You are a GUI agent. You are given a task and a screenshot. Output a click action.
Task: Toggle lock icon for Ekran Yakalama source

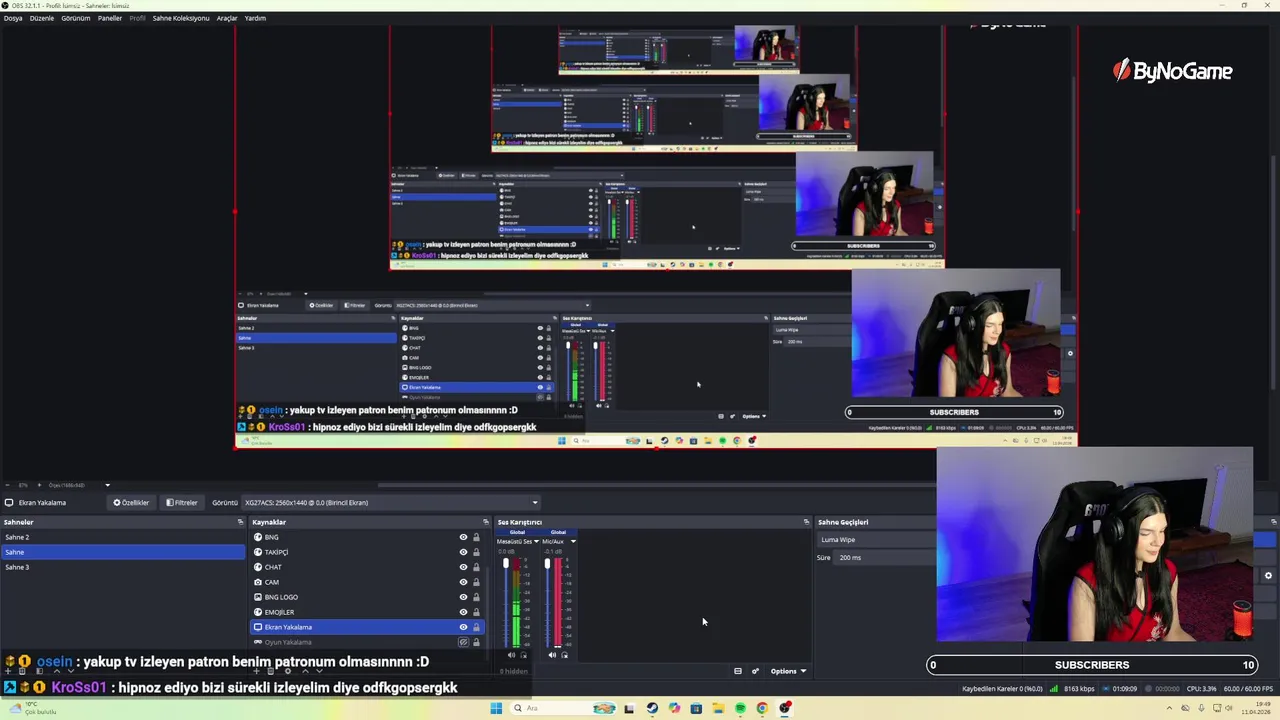coord(476,627)
